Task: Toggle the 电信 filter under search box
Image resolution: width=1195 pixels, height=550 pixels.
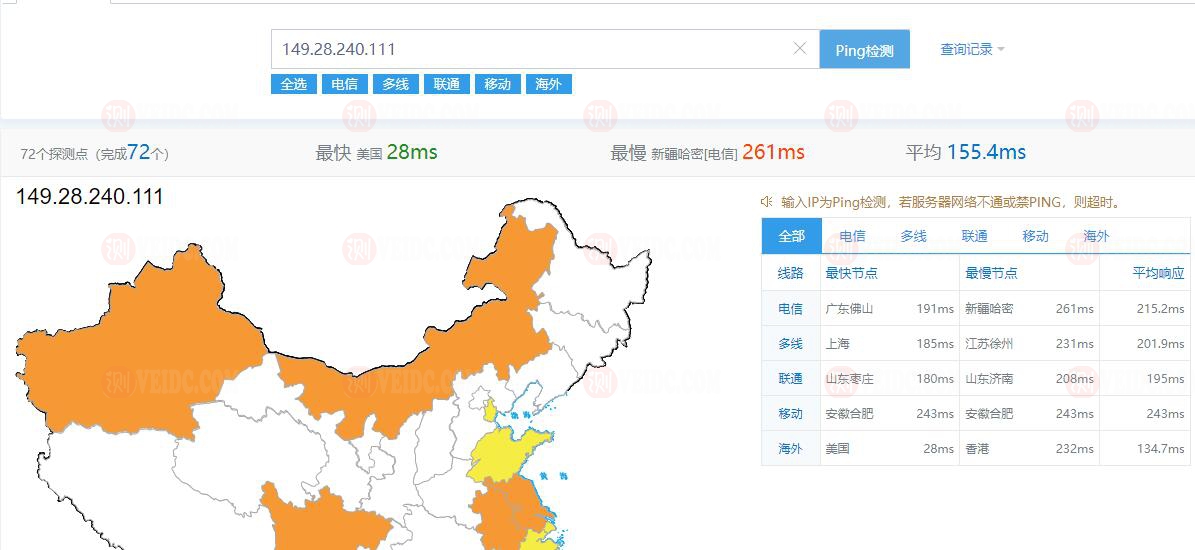Action: pyautogui.click(x=344, y=85)
